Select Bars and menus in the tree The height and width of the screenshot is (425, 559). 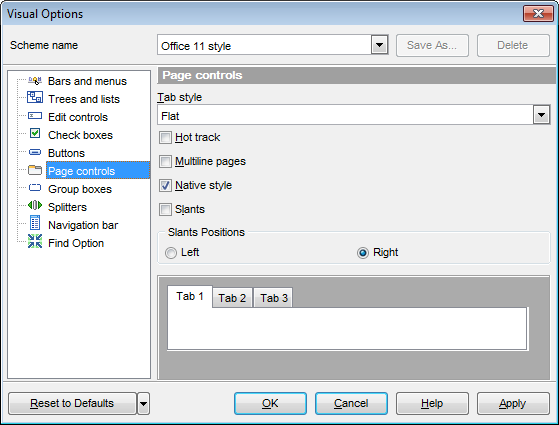click(x=87, y=81)
